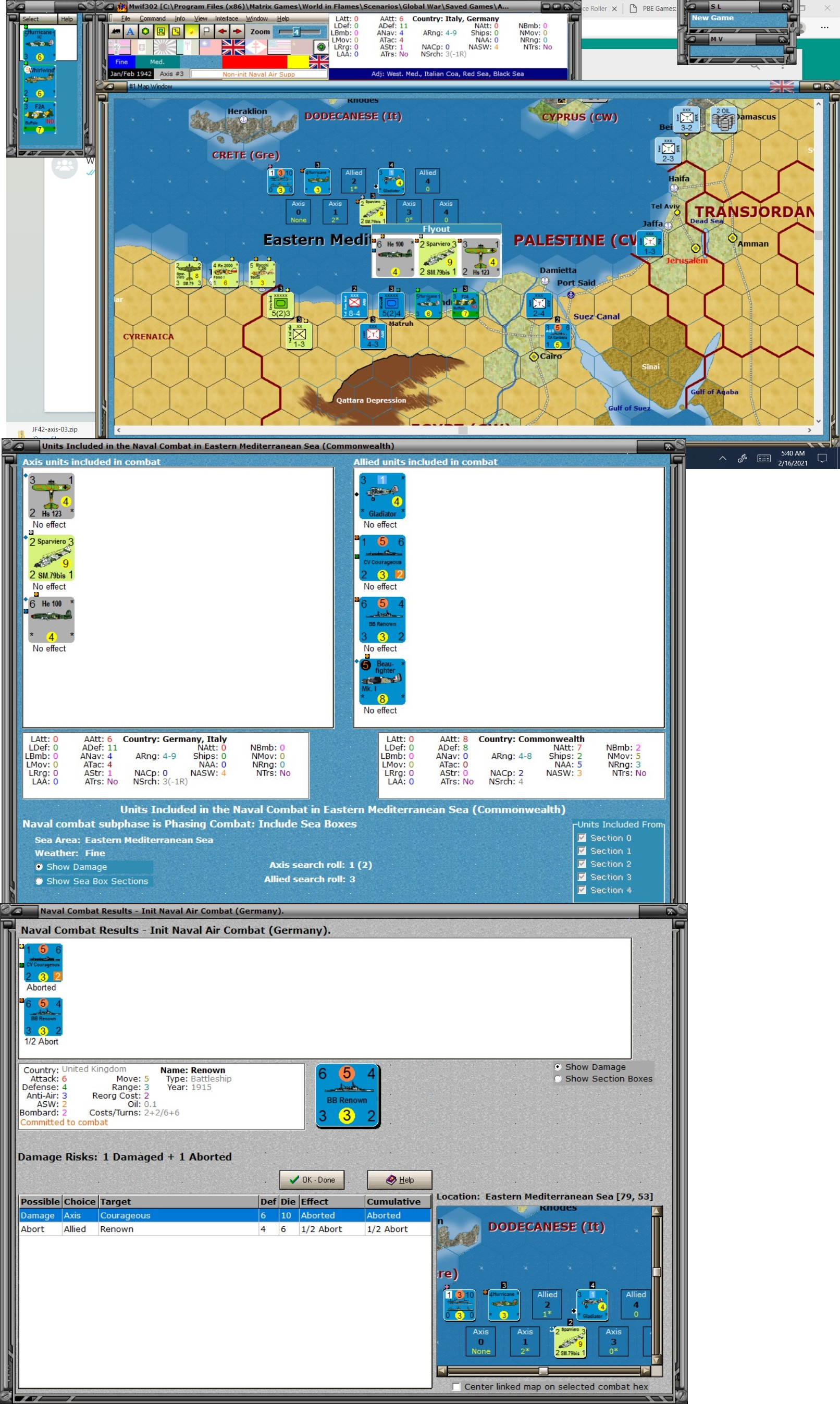The image size is (840, 1404).
Task: Click the Windows notification center icon
Action: point(822,458)
